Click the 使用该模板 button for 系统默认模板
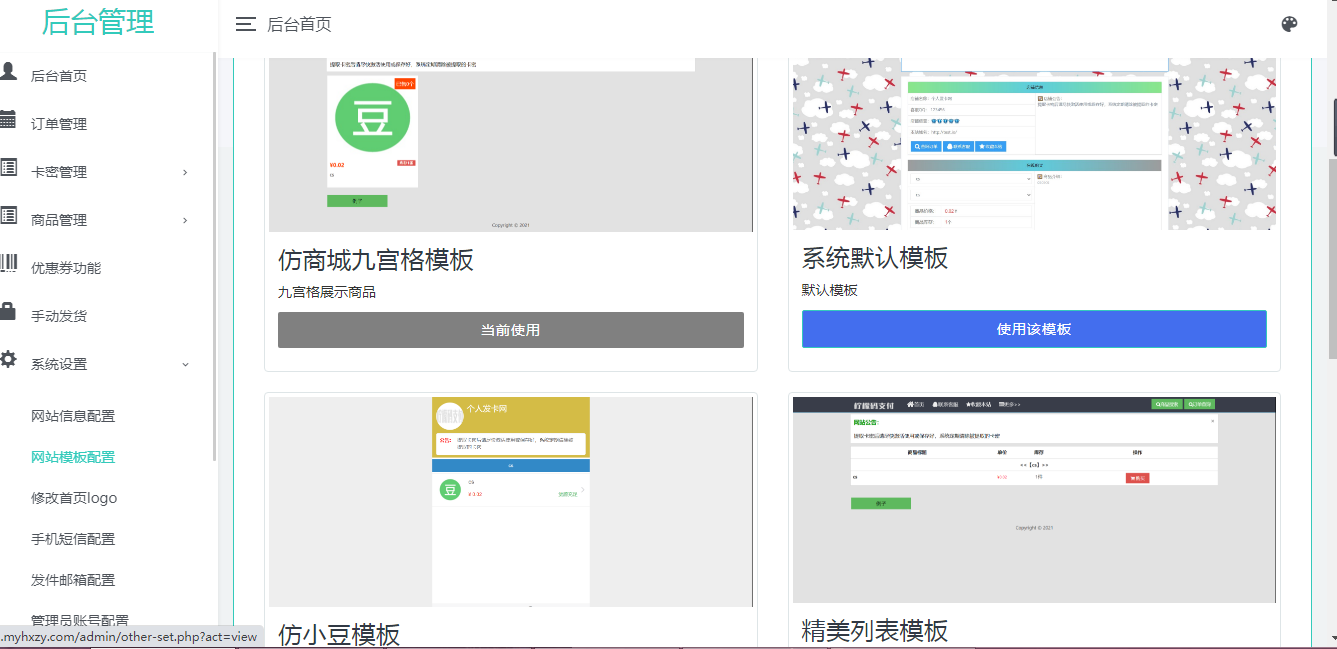The height and width of the screenshot is (649, 1337). [1034, 329]
